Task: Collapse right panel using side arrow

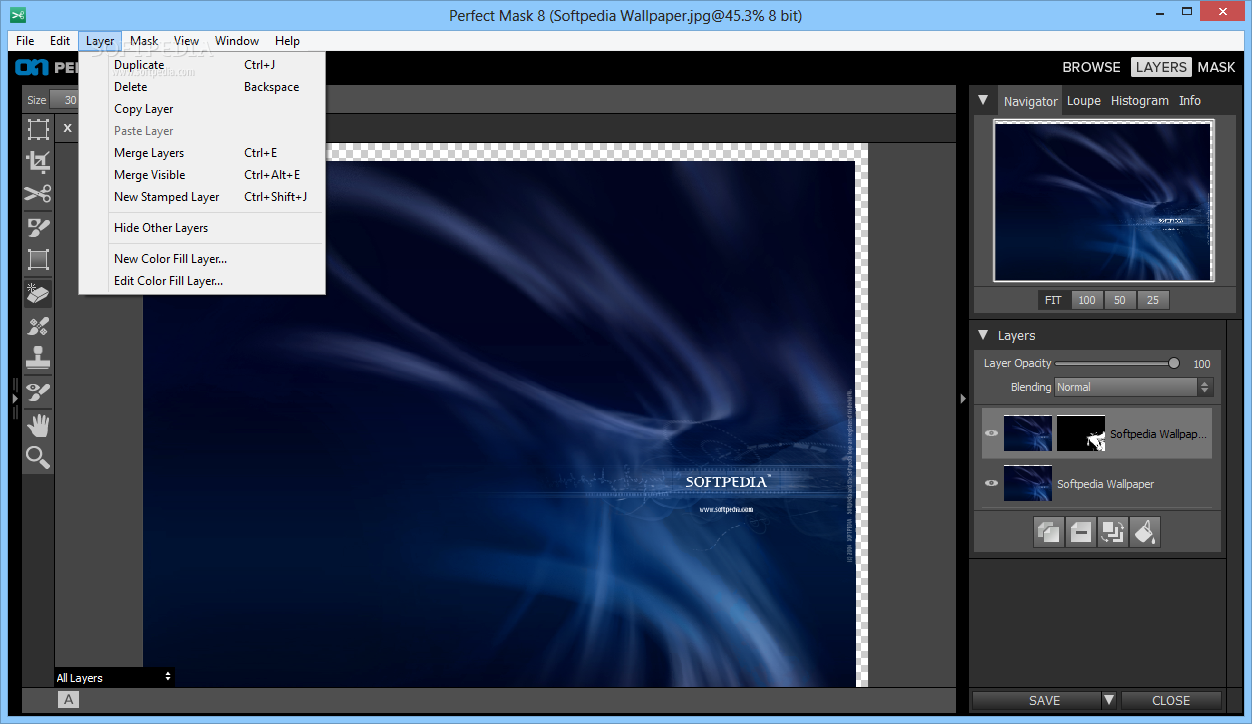Action: [x=963, y=398]
